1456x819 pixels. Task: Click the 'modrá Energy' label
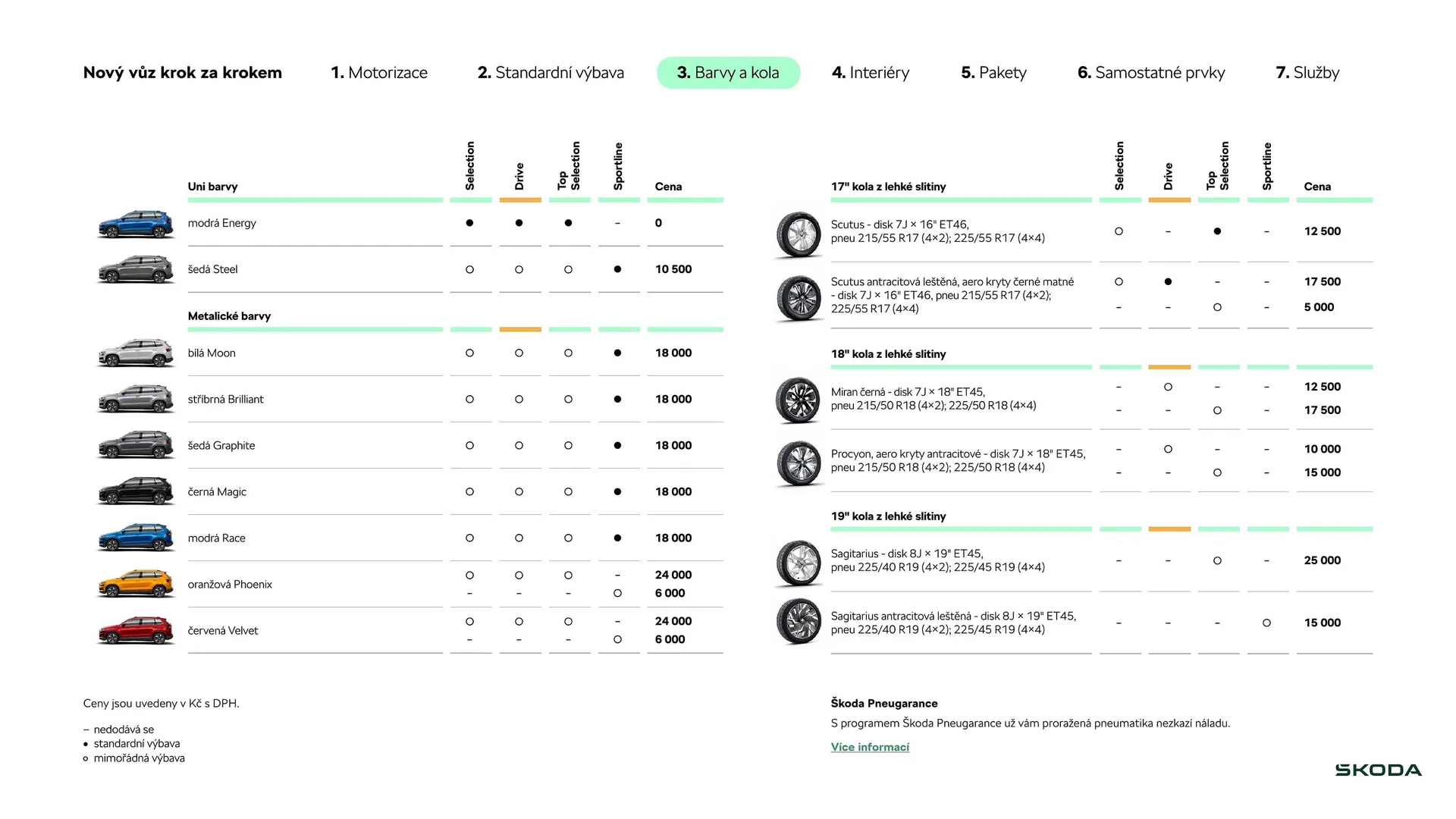[x=222, y=223]
